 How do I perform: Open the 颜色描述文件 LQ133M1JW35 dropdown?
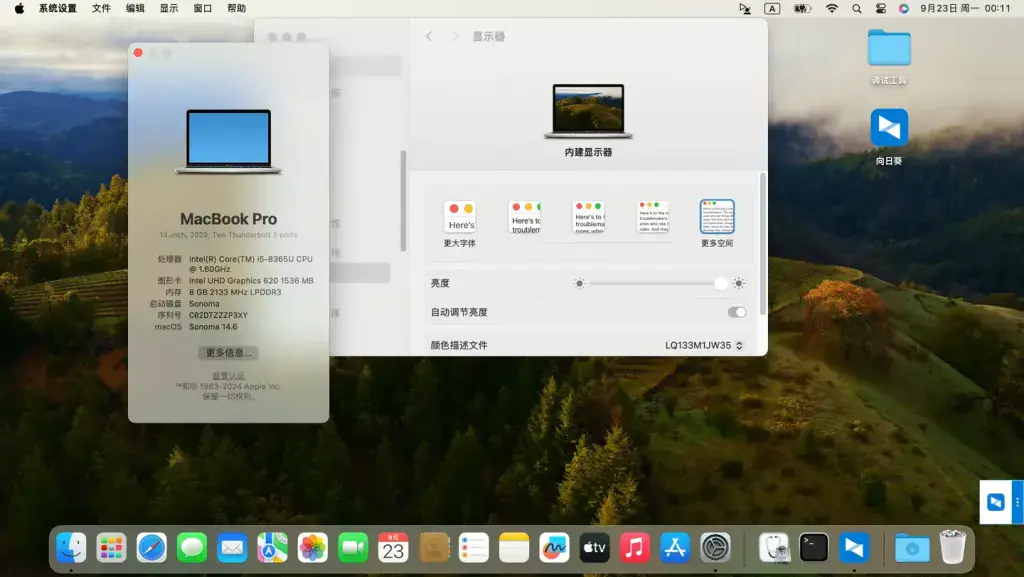click(x=704, y=345)
